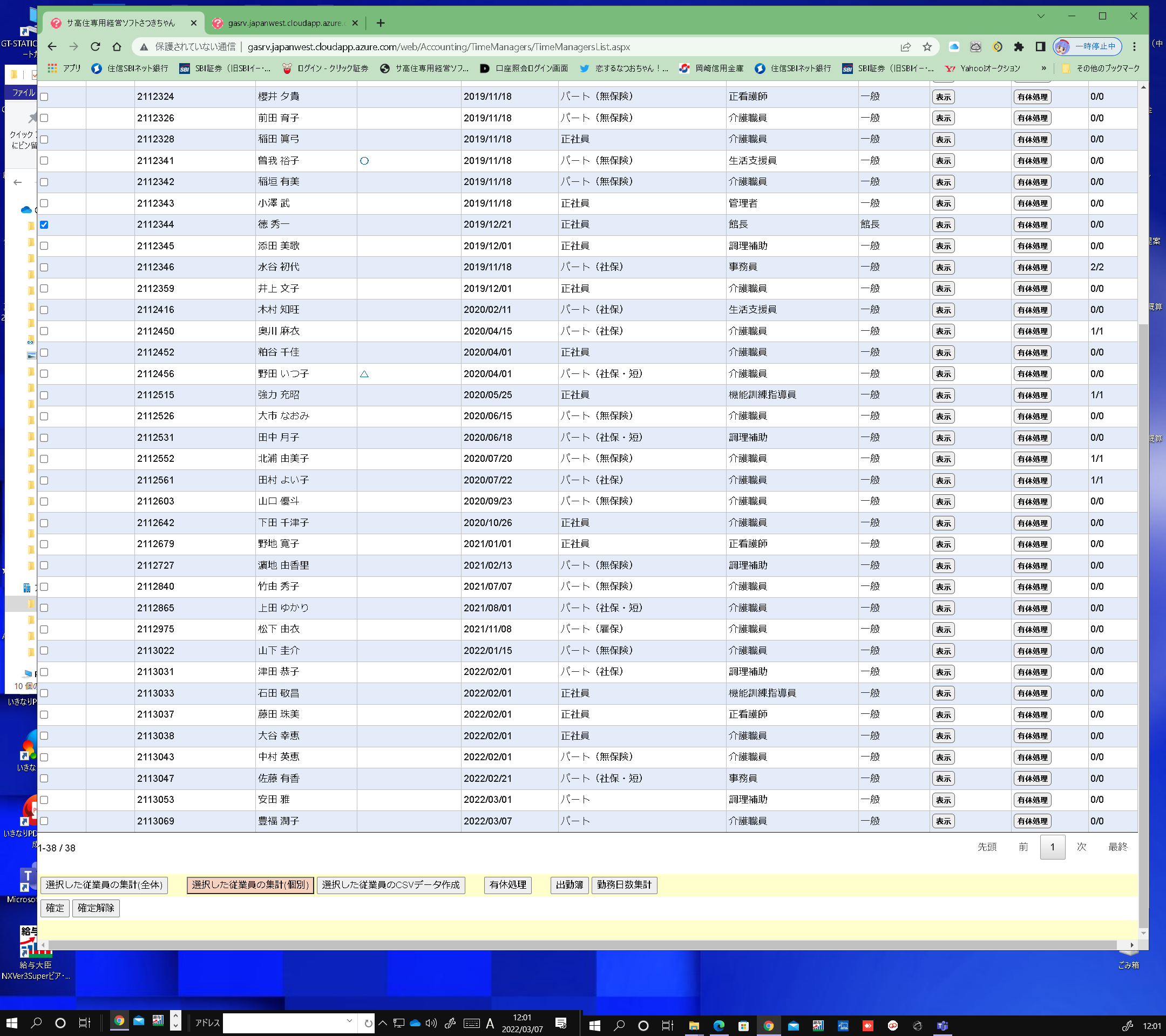Uncheck the checkbox for employee 2112344

44,224
